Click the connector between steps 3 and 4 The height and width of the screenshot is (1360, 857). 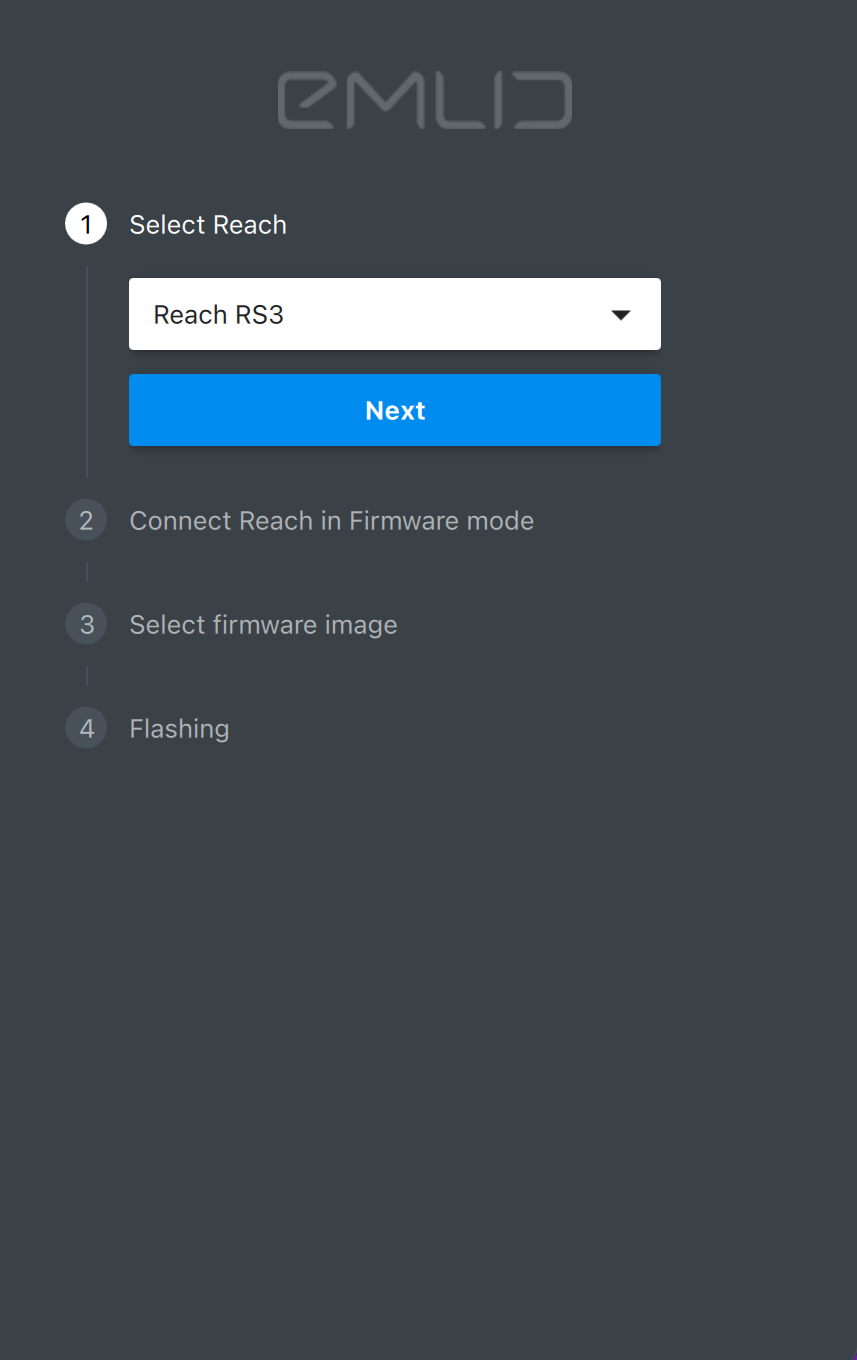click(x=87, y=676)
